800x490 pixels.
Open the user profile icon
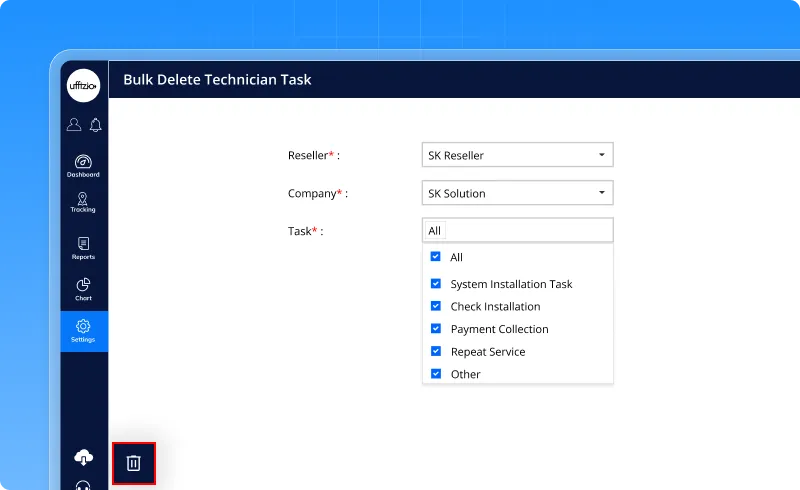(74, 125)
